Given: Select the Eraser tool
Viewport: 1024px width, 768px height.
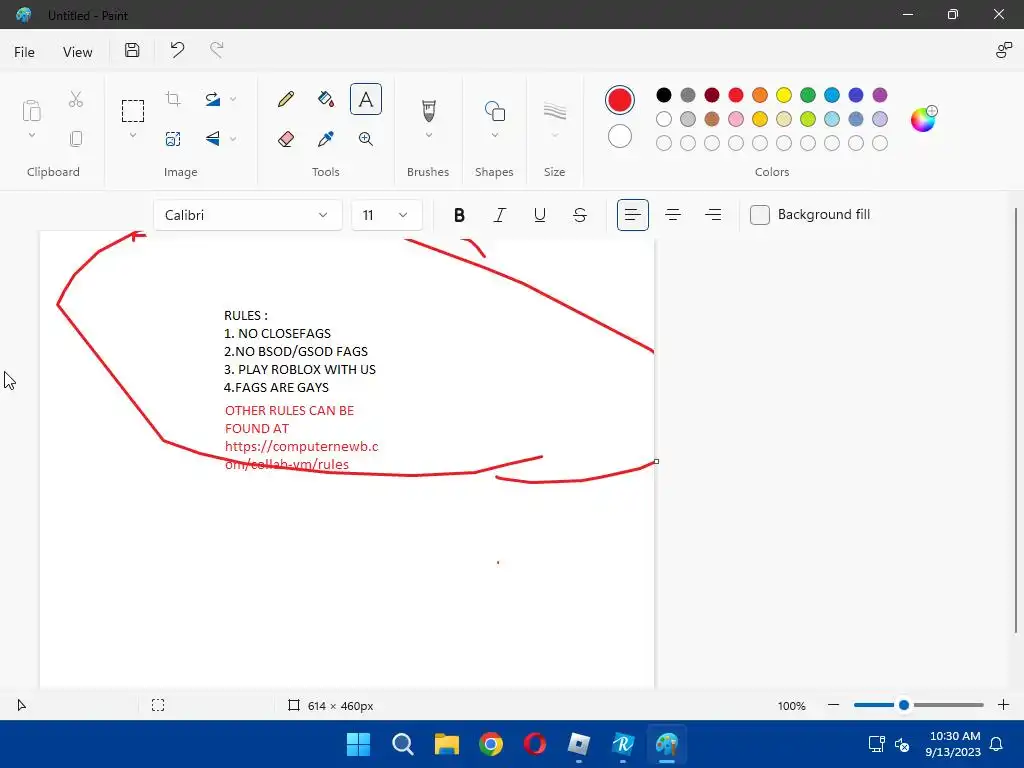Looking at the screenshot, I should (x=286, y=138).
